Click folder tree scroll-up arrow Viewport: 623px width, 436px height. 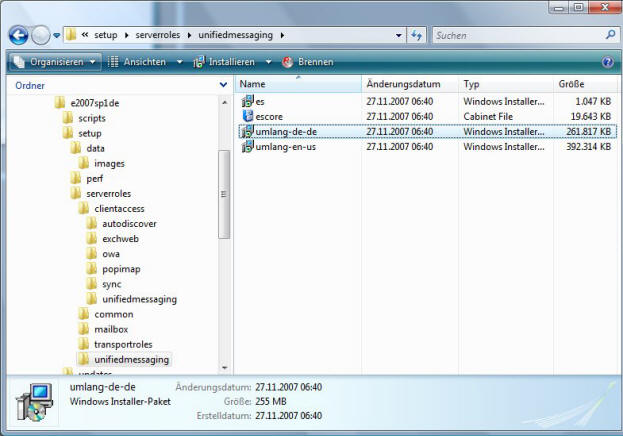pyautogui.click(x=224, y=103)
